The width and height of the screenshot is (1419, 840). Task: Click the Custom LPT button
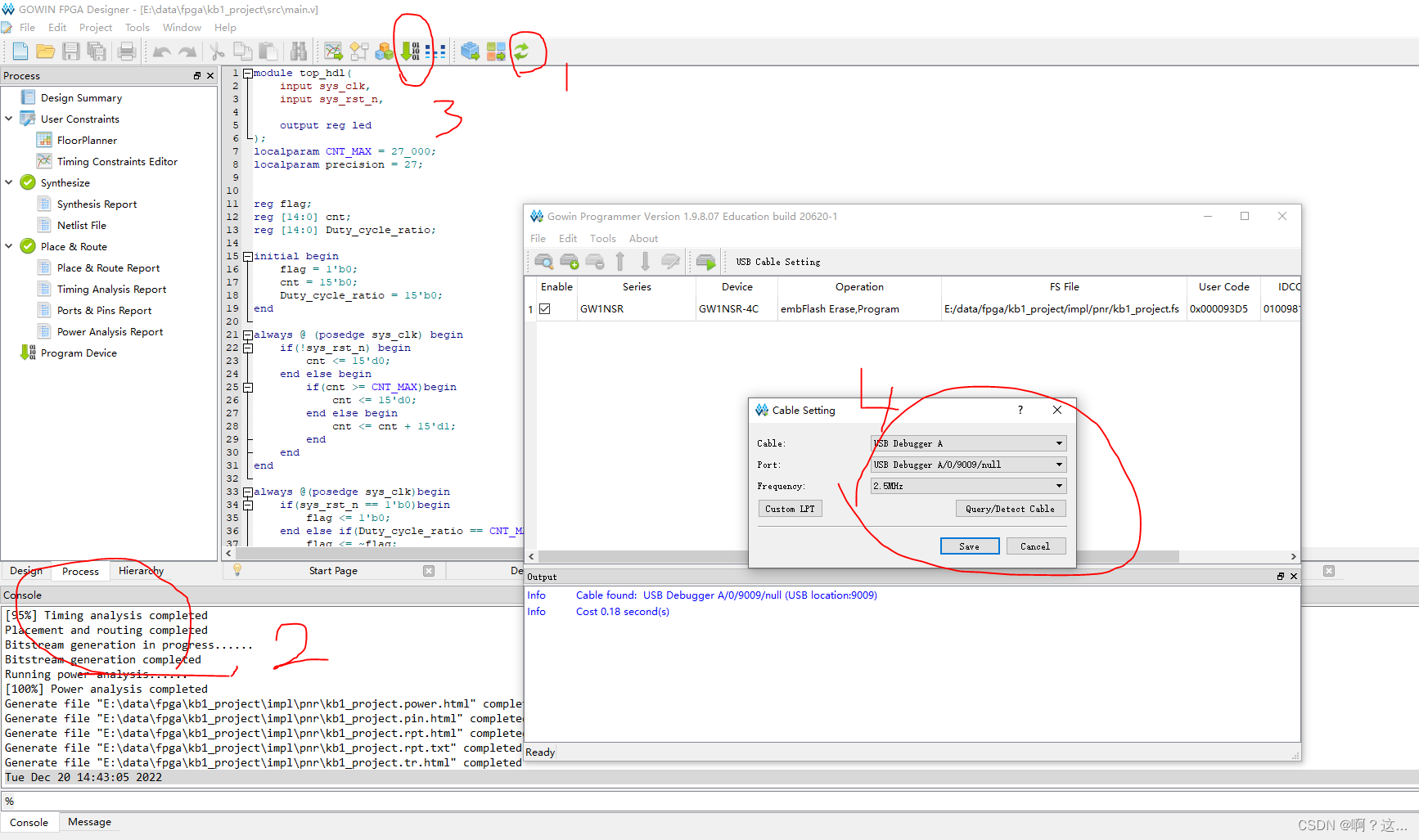(790, 509)
